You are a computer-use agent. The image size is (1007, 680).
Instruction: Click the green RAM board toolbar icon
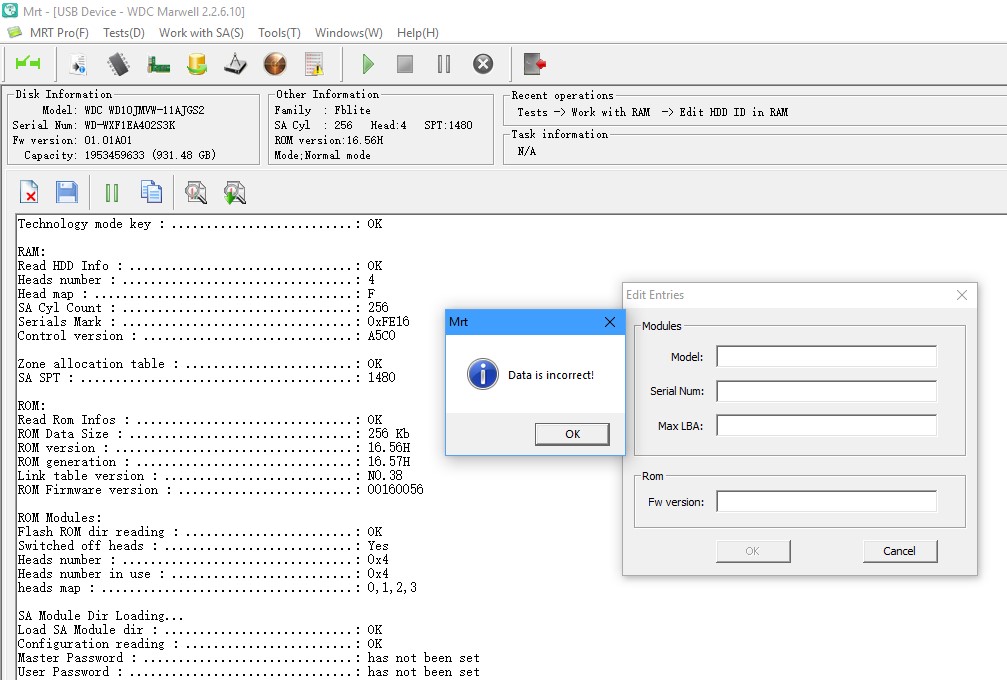click(x=158, y=64)
